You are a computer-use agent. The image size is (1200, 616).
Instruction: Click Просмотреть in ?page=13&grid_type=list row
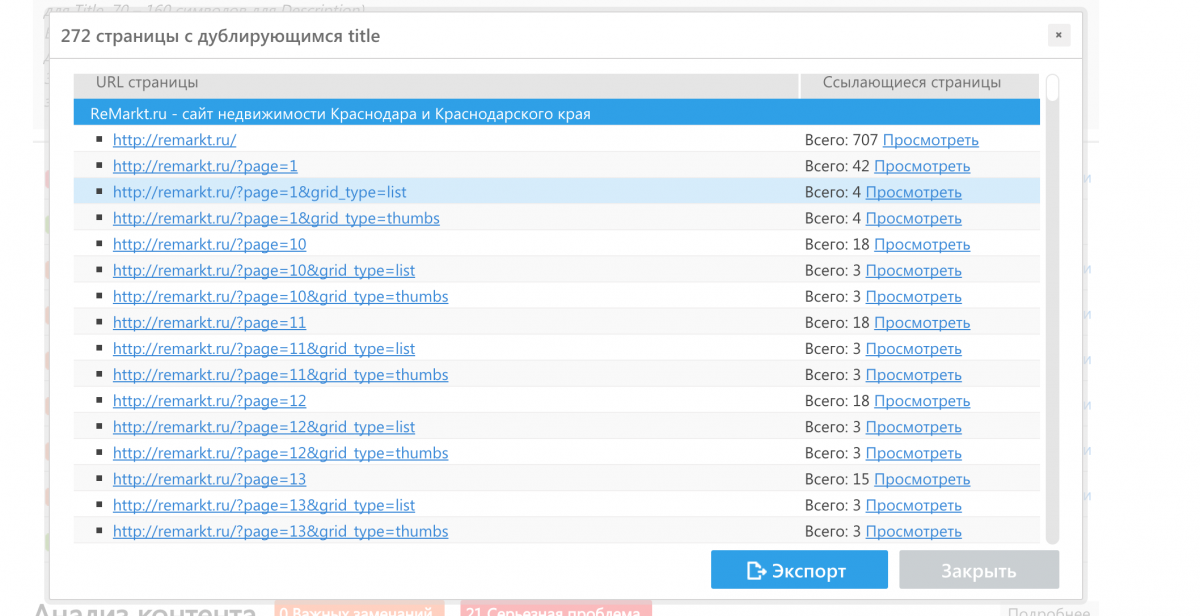[x=913, y=505]
